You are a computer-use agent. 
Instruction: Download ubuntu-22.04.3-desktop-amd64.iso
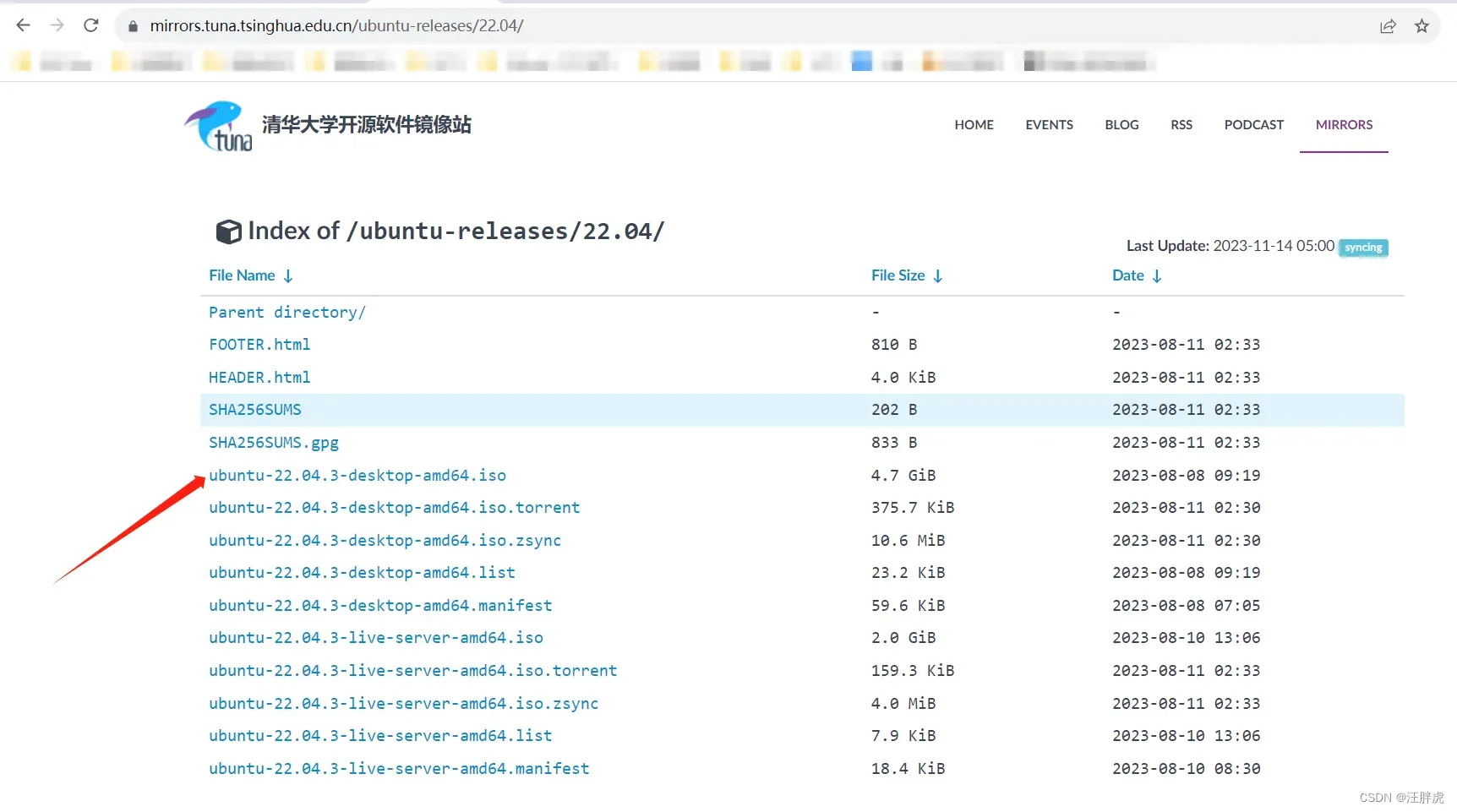[357, 476]
